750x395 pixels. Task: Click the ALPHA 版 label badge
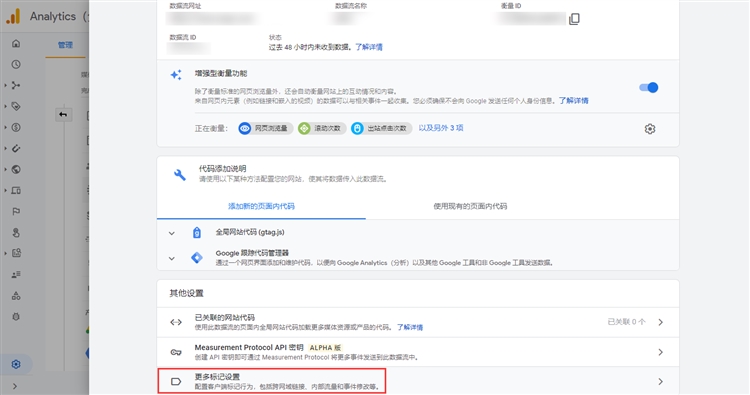point(325,348)
